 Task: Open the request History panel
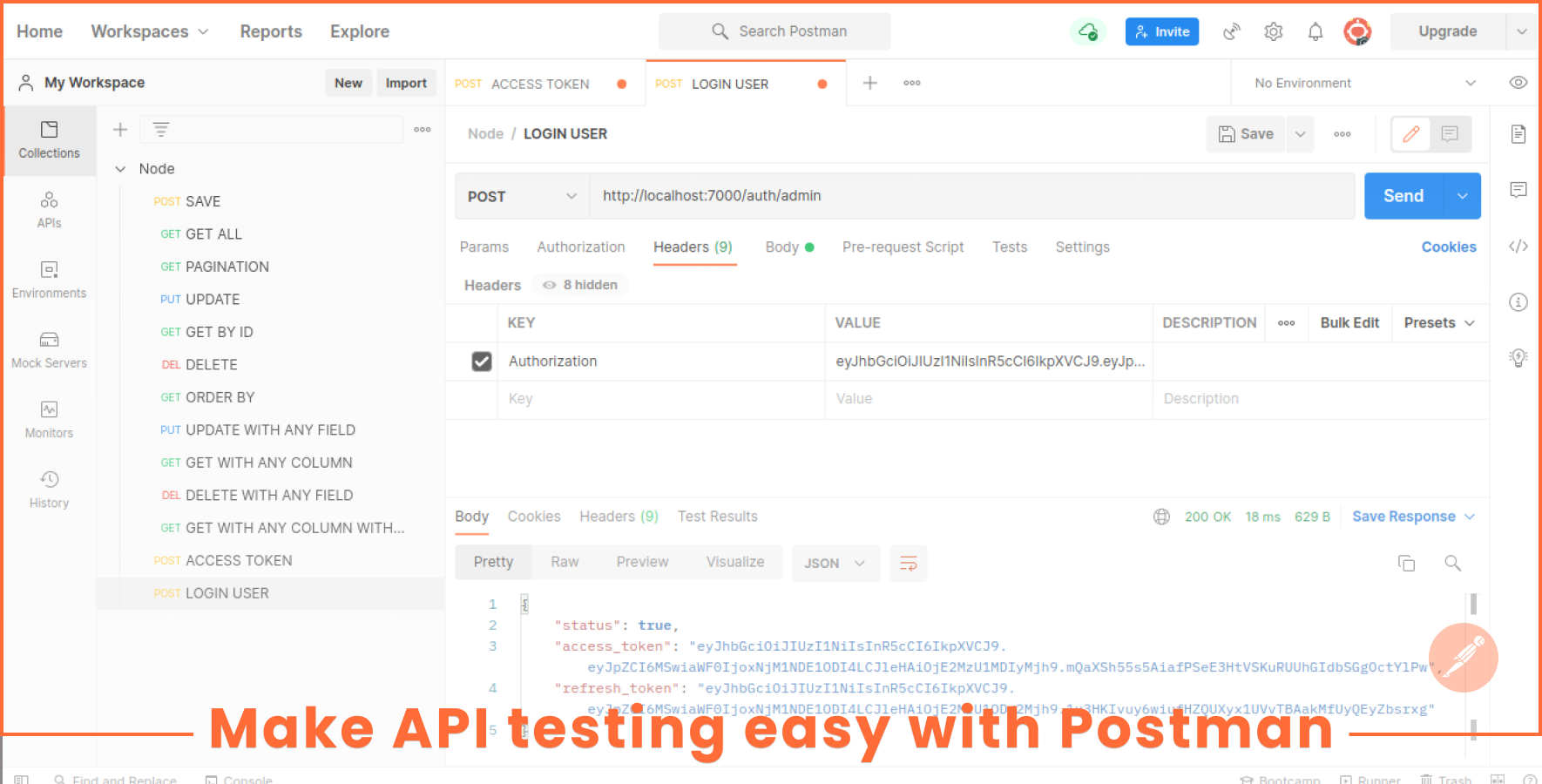coord(49,489)
